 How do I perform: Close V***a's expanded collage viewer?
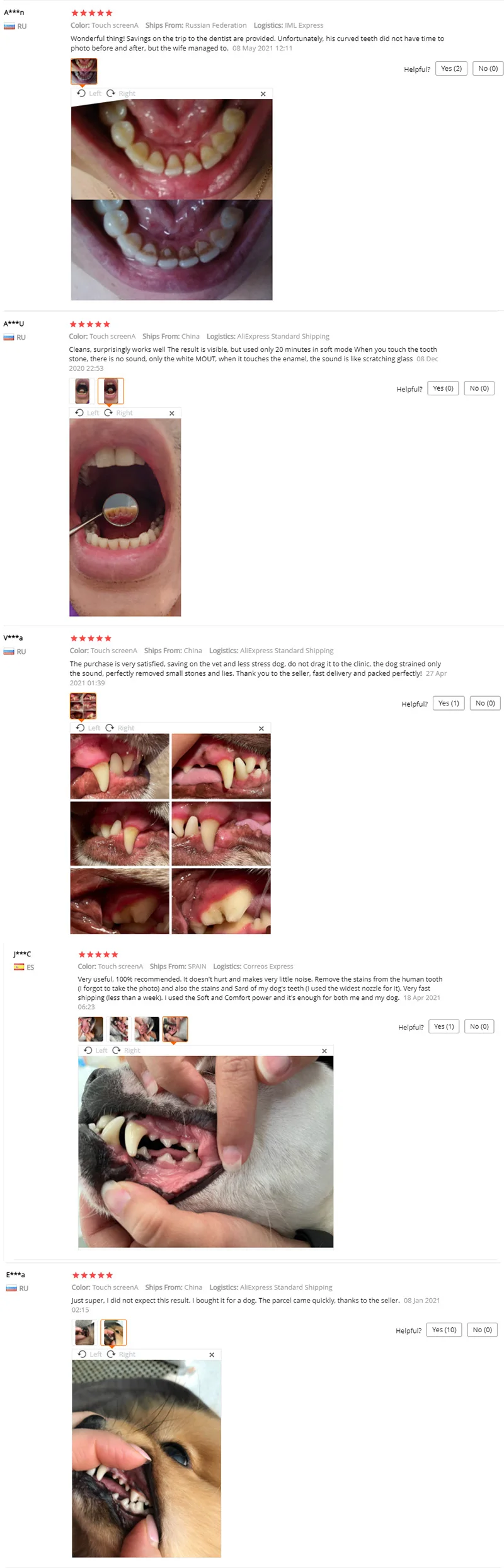[261, 729]
